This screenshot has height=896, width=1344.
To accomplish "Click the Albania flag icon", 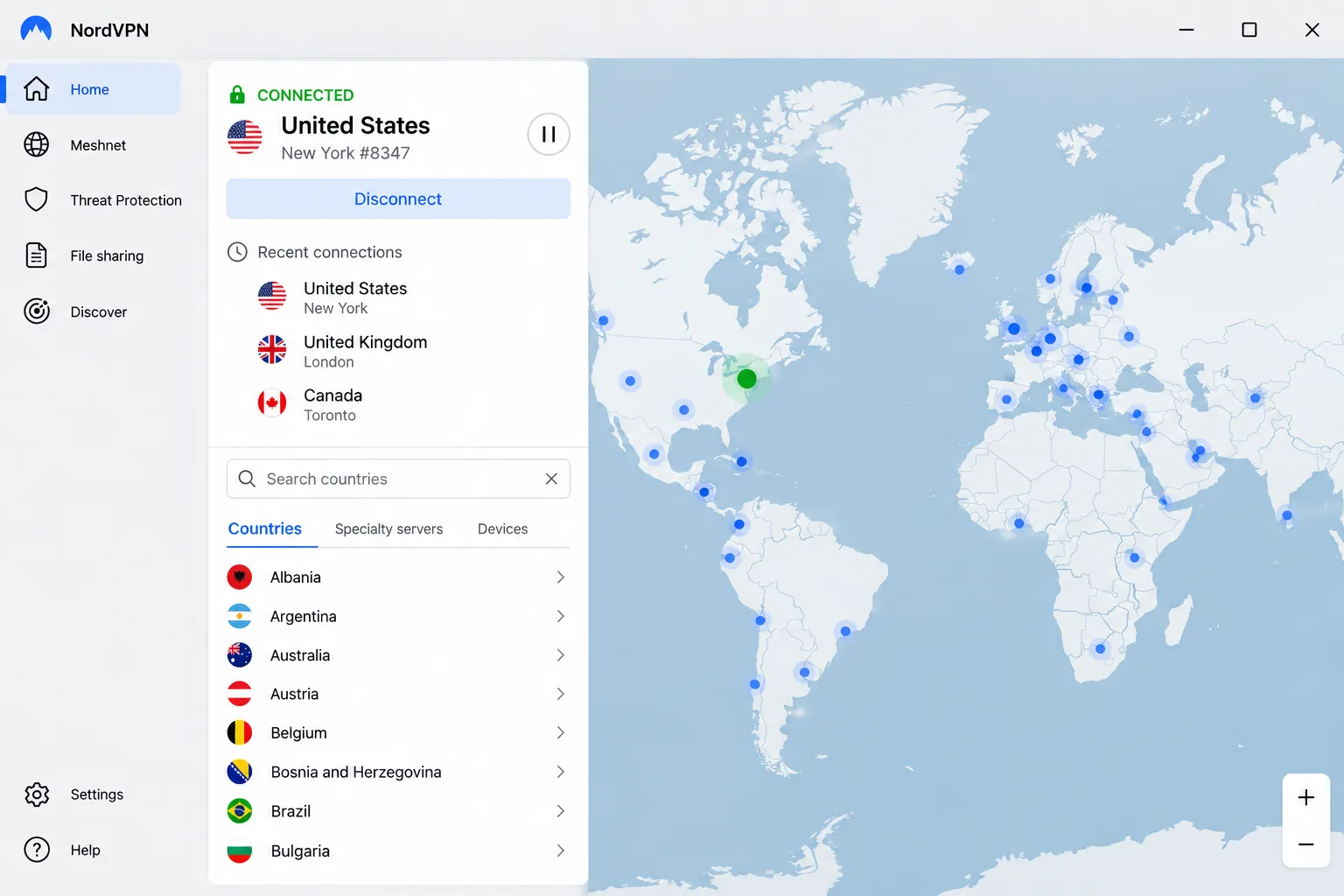I will coord(240,577).
